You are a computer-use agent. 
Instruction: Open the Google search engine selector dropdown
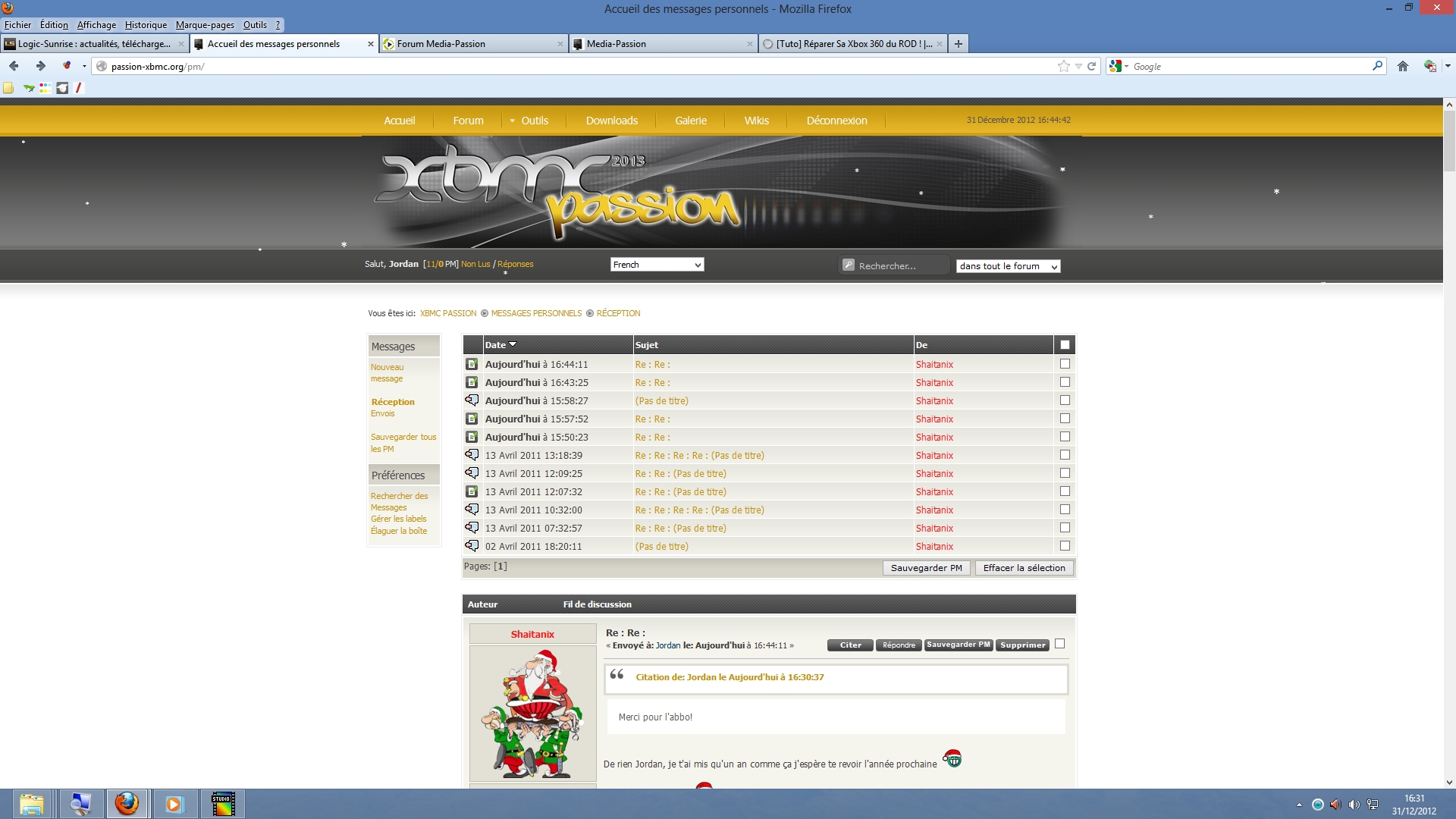pyautogui.click(x=1119, y=67)
